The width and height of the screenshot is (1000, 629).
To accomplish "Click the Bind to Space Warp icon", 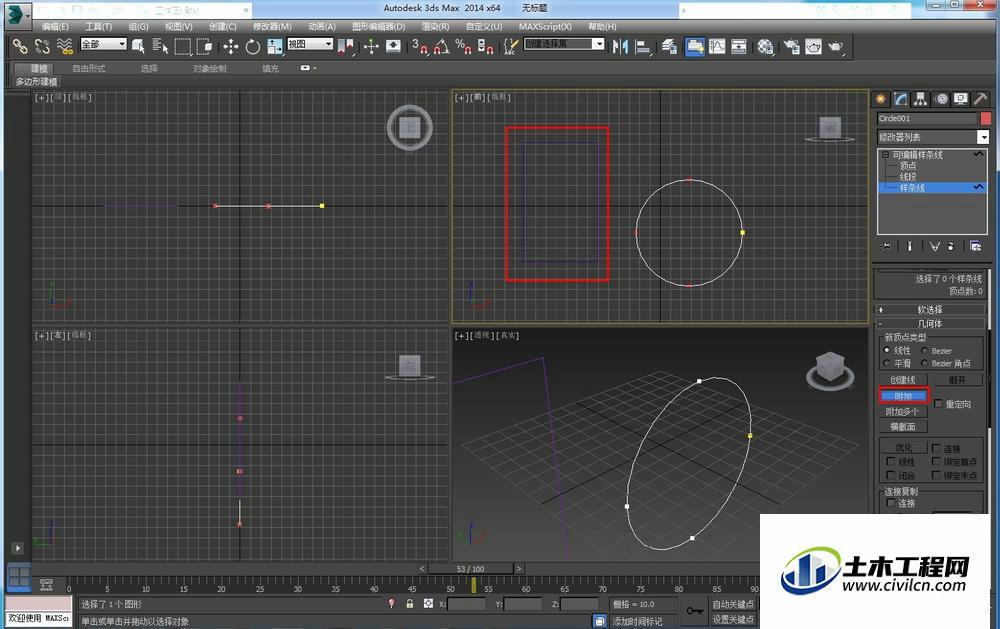I will click(64, 46).
